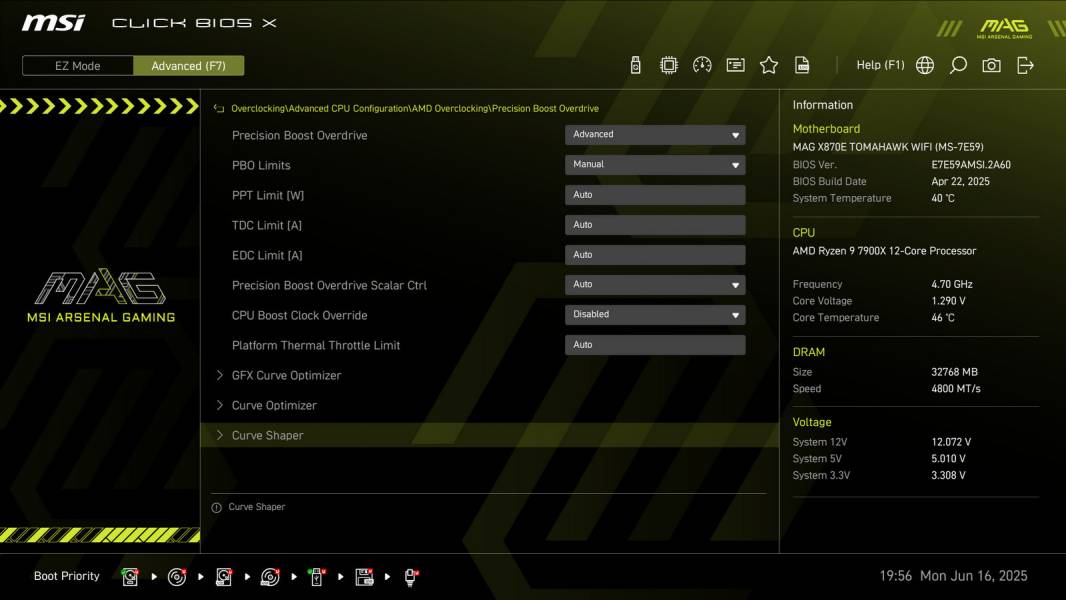The height and width of the screenshot is (600, 1066).
Task: Open the CPU chip info icon
Action: pos(668,65)
